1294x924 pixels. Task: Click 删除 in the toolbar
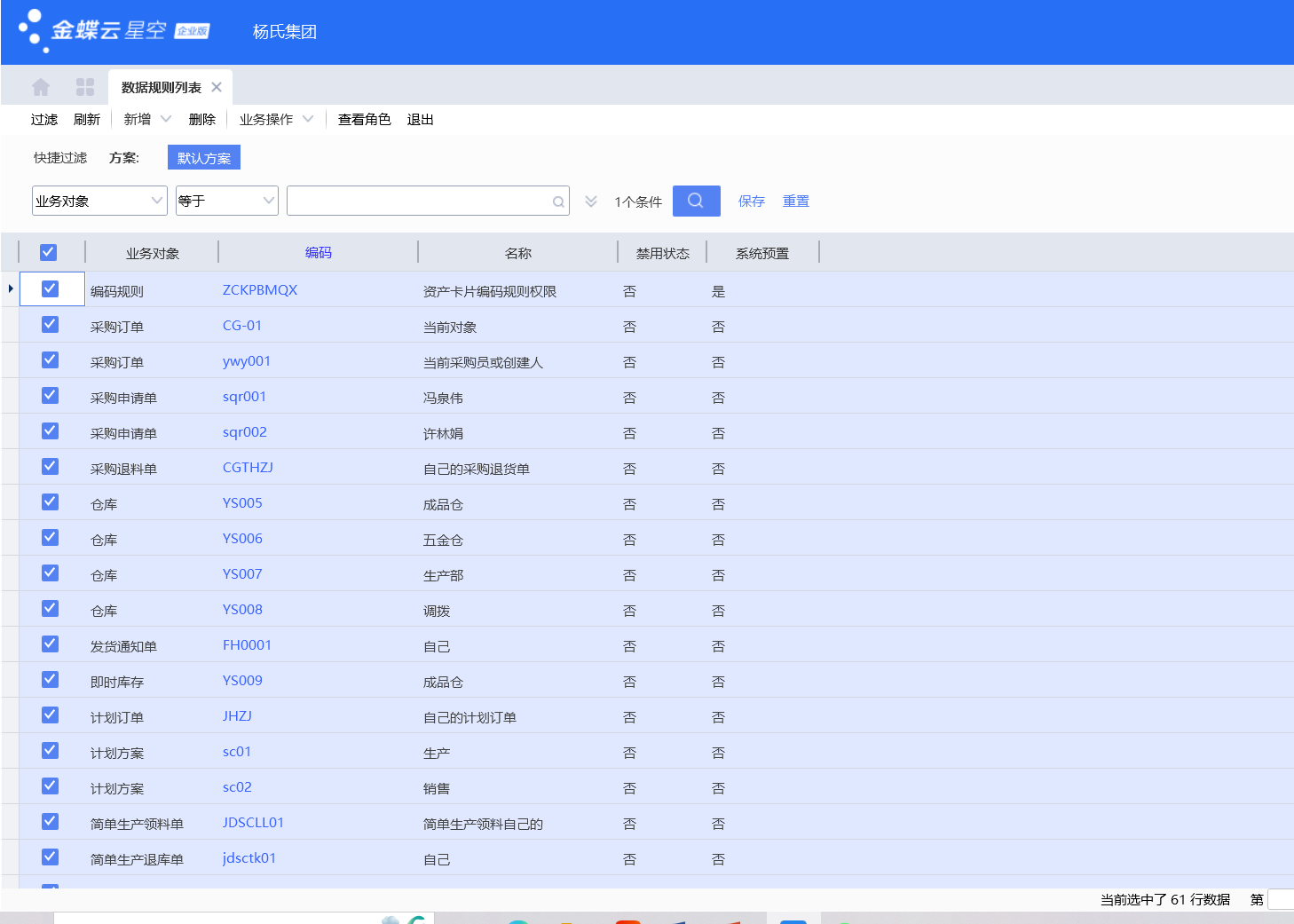tap(202, 119)
